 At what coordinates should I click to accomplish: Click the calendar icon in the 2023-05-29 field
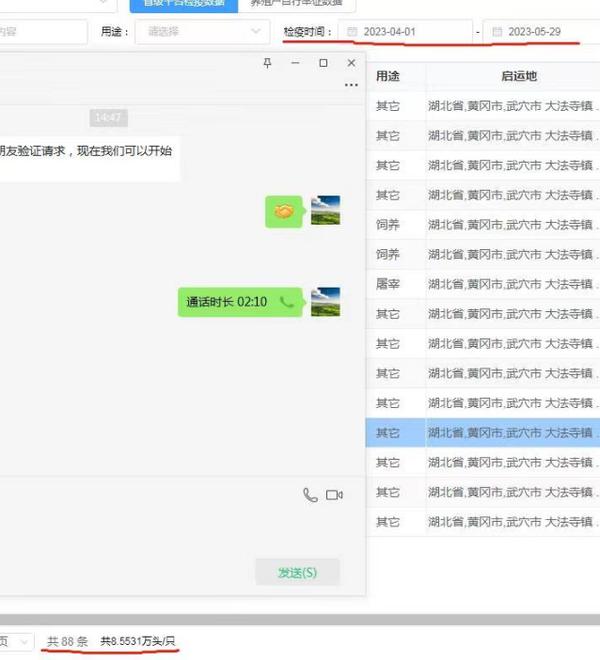[497, 32]
